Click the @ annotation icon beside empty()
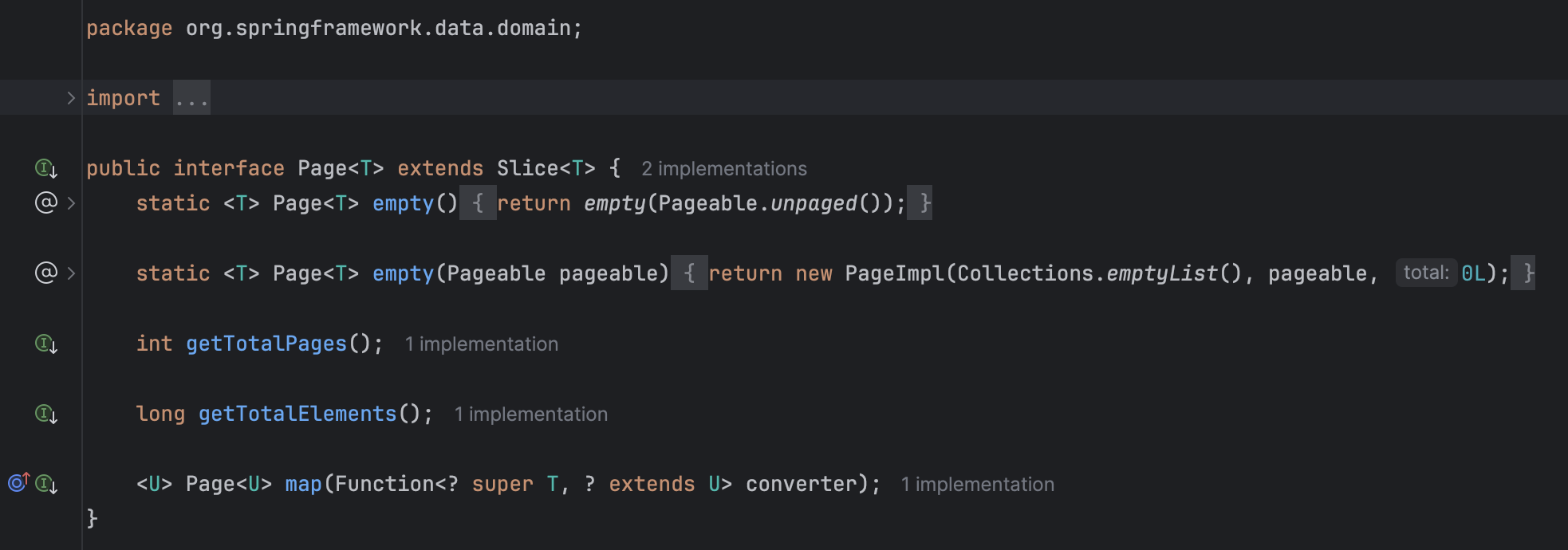Image resolution: width=1568 pixels, height=550 pixels. click(45, 202)
